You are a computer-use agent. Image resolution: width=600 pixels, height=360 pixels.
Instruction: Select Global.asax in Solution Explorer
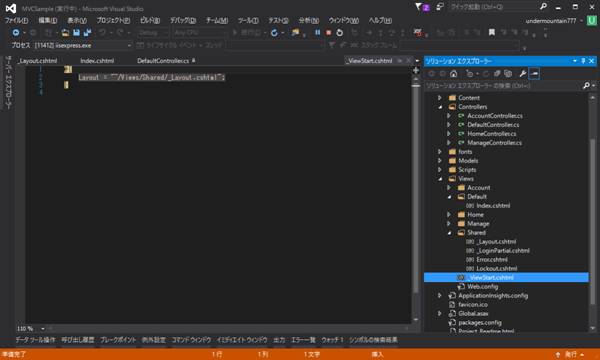coord(473,314)
